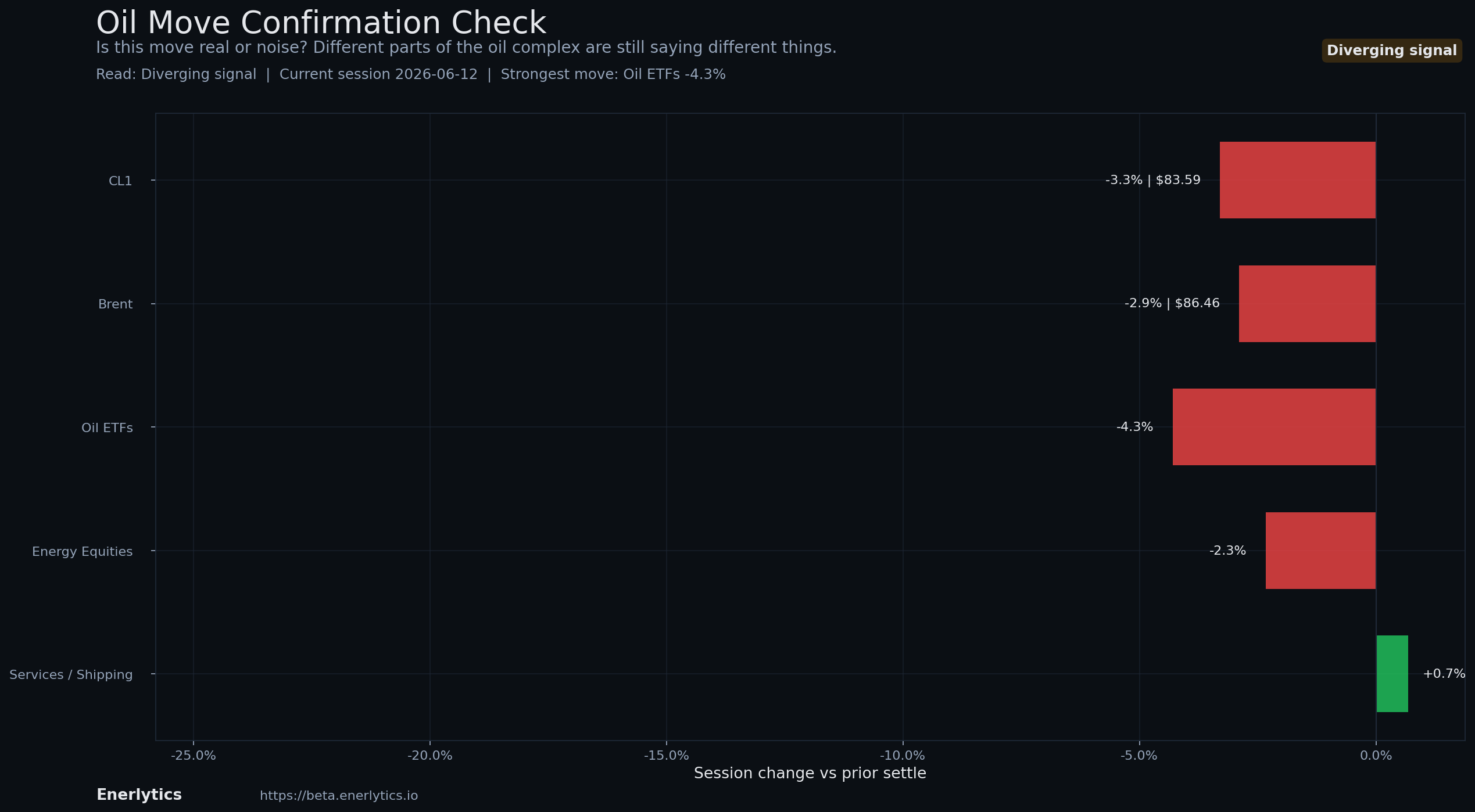Click the -3.3% | $83.59 value label

[1152, 180]
